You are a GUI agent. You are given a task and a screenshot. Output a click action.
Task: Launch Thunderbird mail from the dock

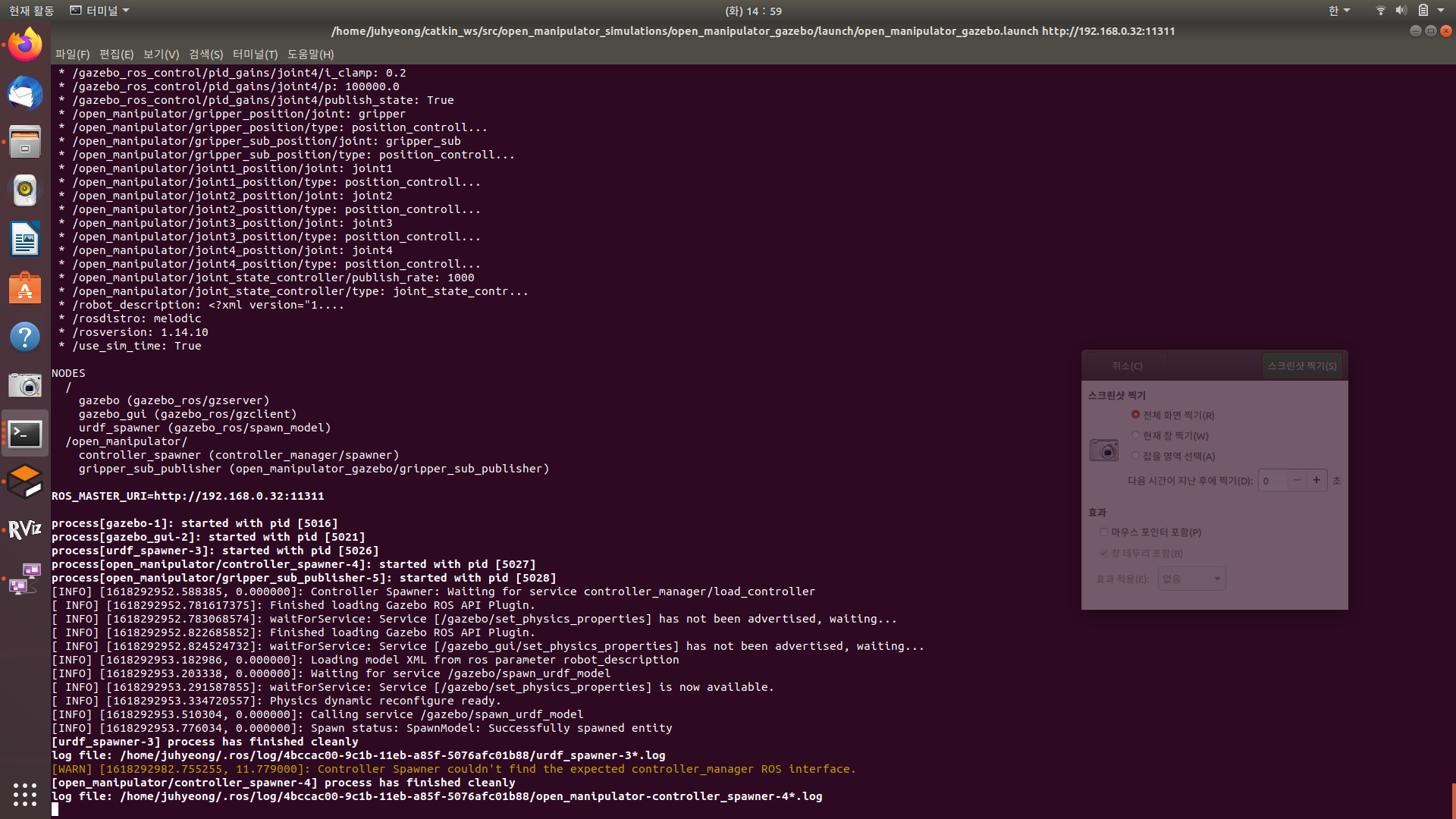click(25, 94)
